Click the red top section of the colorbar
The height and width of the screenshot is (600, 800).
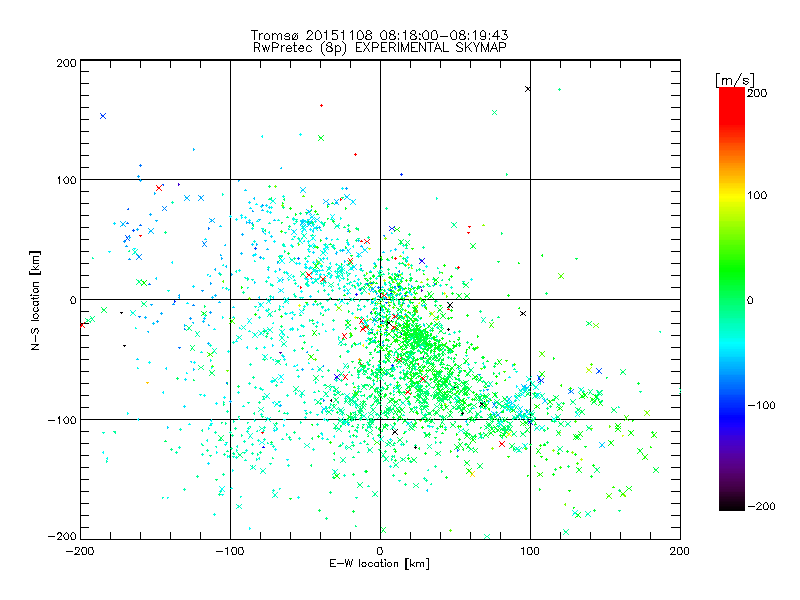732,105
